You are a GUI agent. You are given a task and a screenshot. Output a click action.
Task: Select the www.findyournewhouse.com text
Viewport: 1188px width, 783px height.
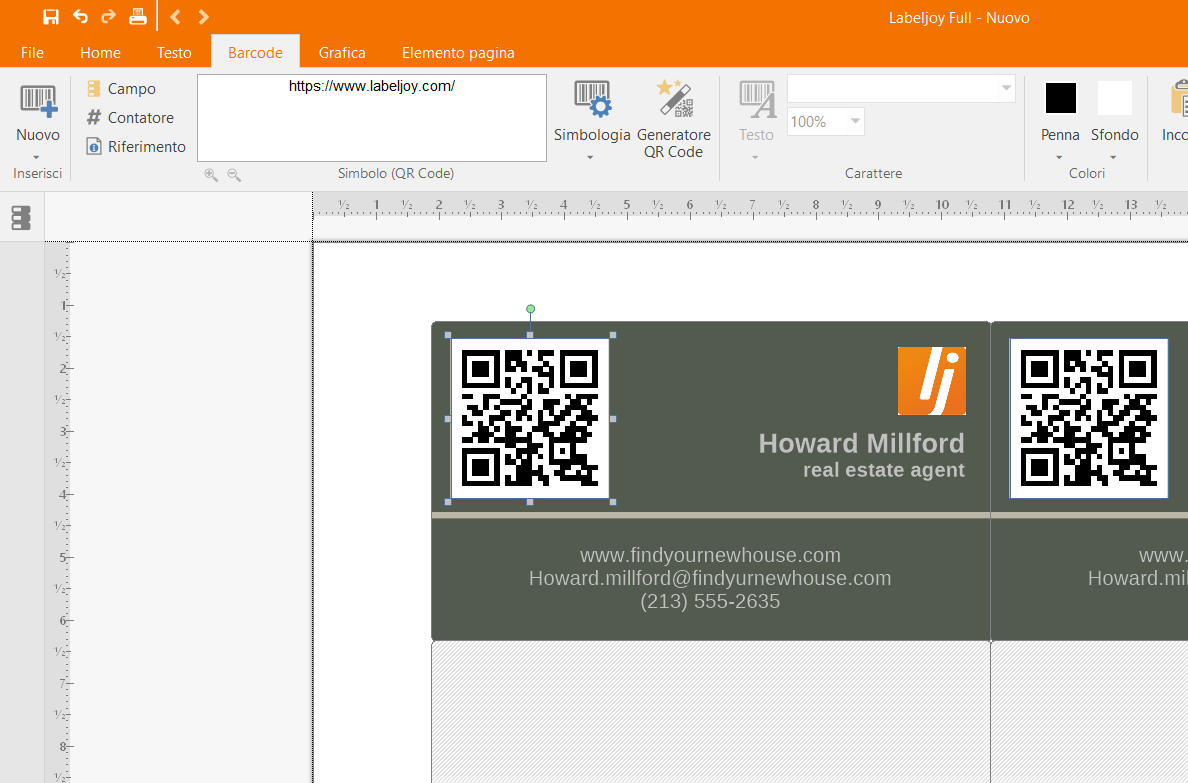point(710,555)
